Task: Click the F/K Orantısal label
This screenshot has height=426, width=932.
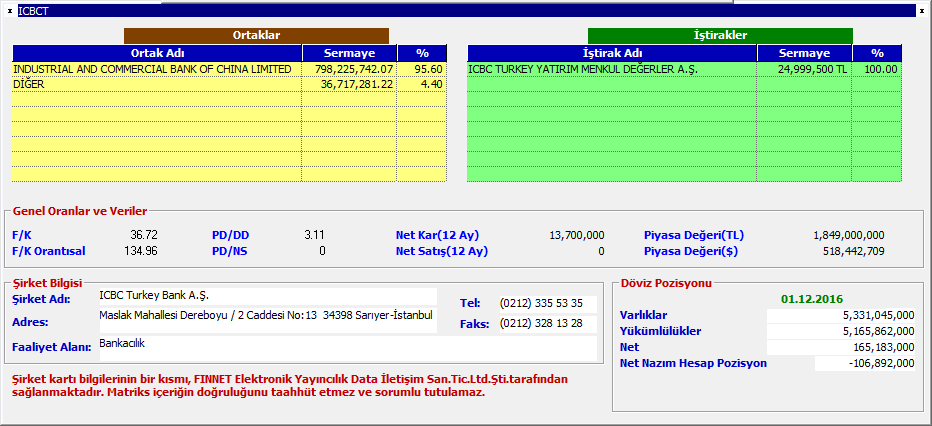Action: [49, 251]
